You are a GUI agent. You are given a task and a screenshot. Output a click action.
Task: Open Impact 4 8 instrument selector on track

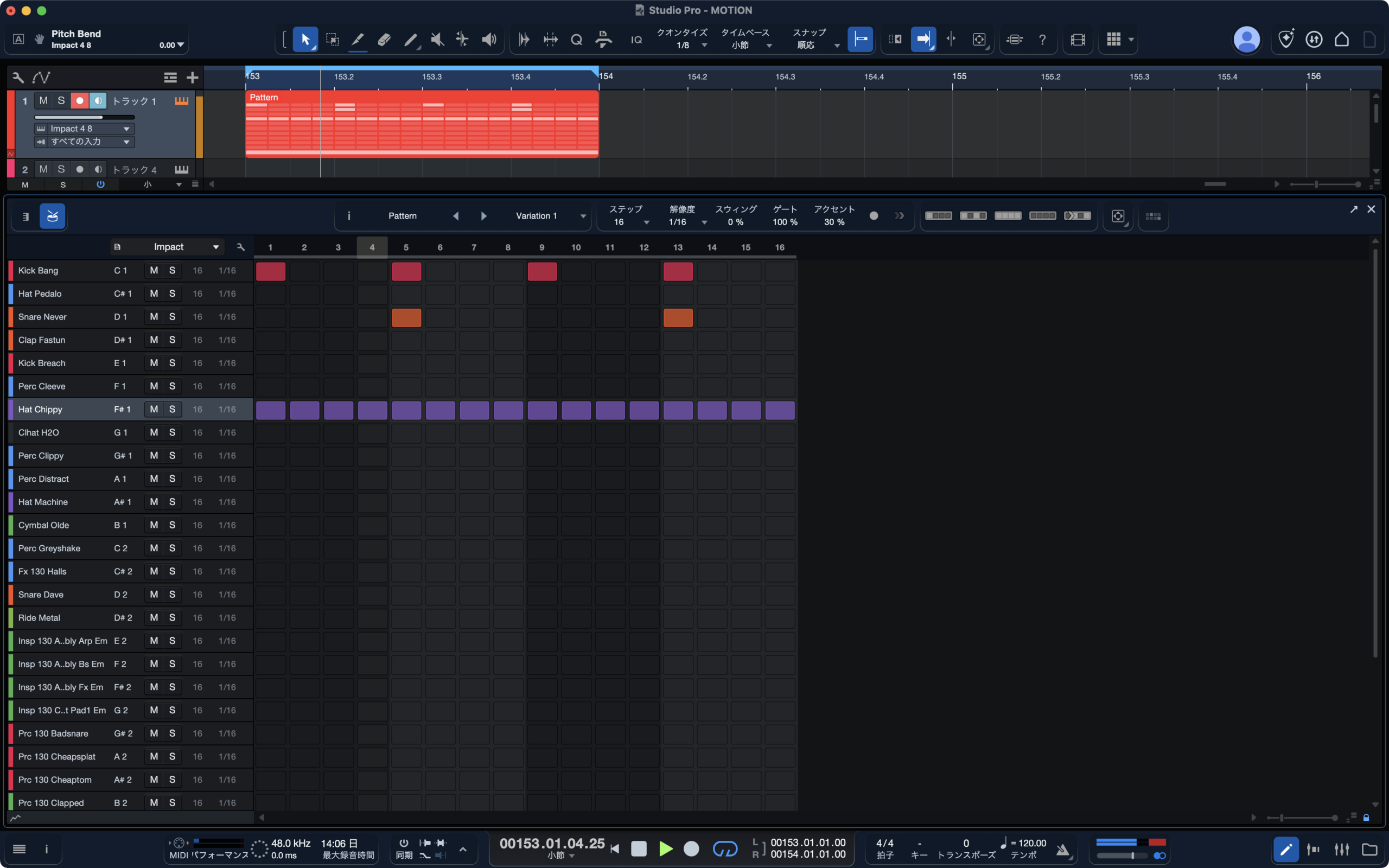pyautogui.click(x=85, y=129)
